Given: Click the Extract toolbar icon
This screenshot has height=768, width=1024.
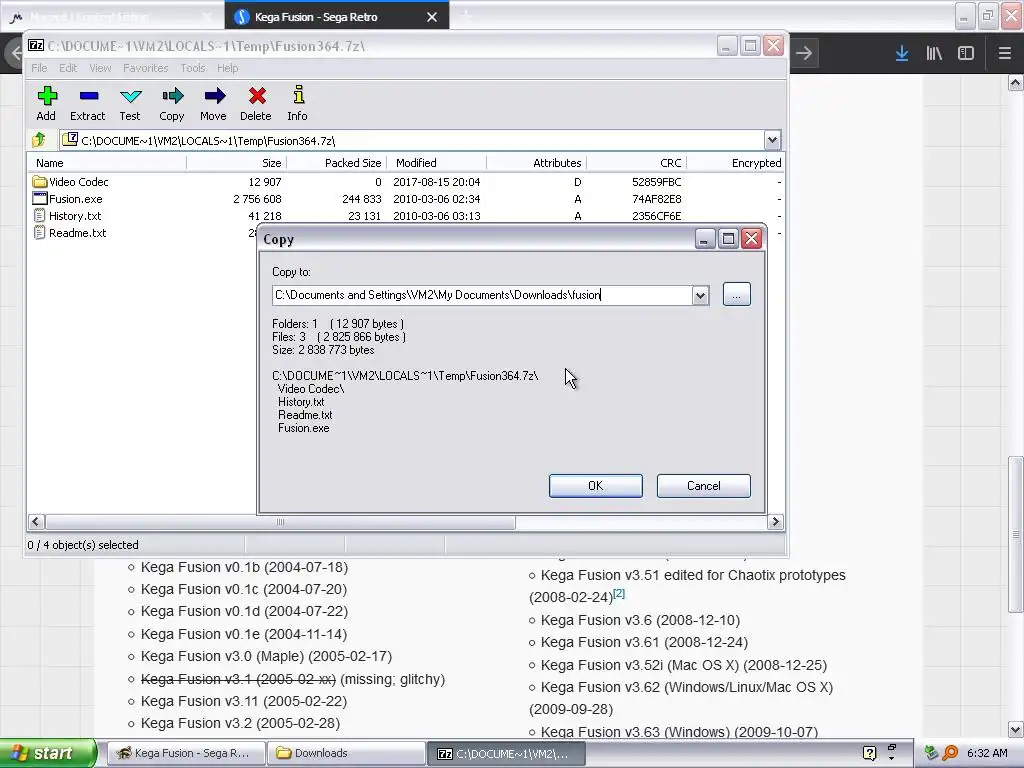Looking at the screenshot, I should [88, 103].
